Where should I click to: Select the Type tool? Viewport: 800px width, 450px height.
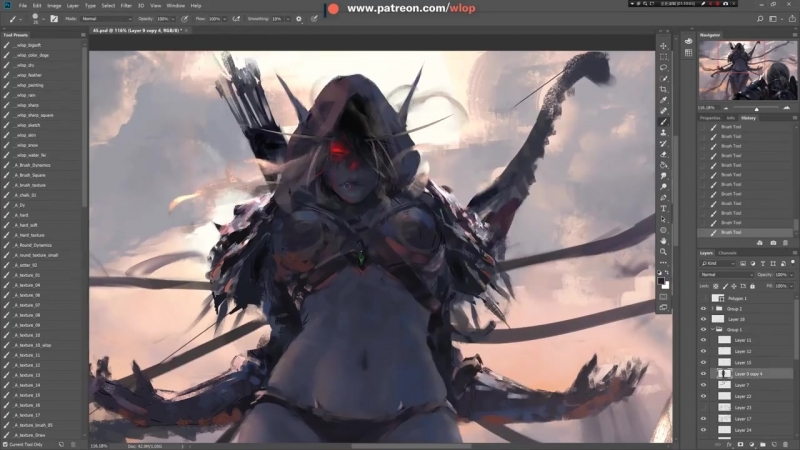tap(663, 208)
